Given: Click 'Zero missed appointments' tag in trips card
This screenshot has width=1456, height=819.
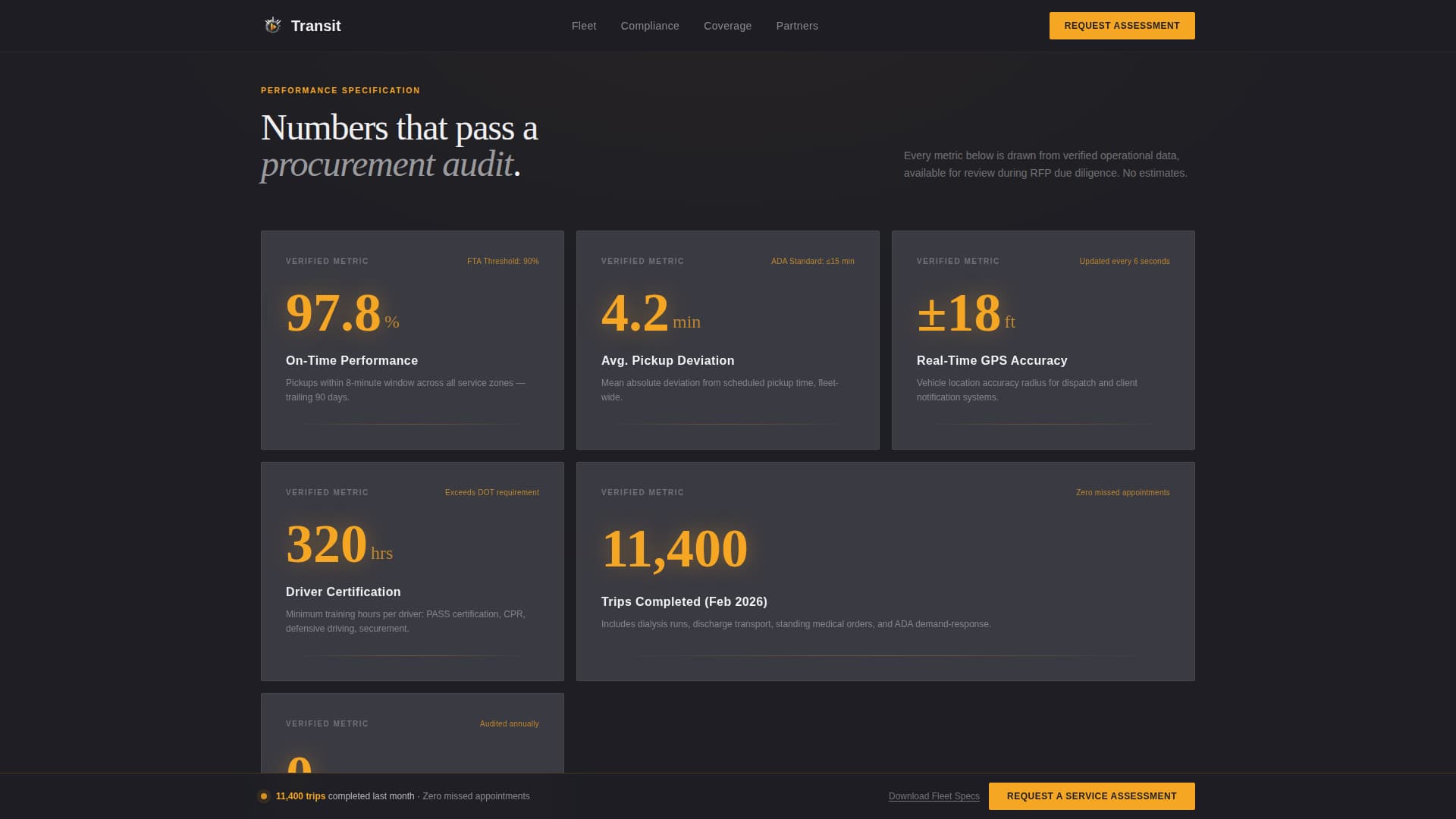Looking at the screenshot, I should click(1122, 492).
